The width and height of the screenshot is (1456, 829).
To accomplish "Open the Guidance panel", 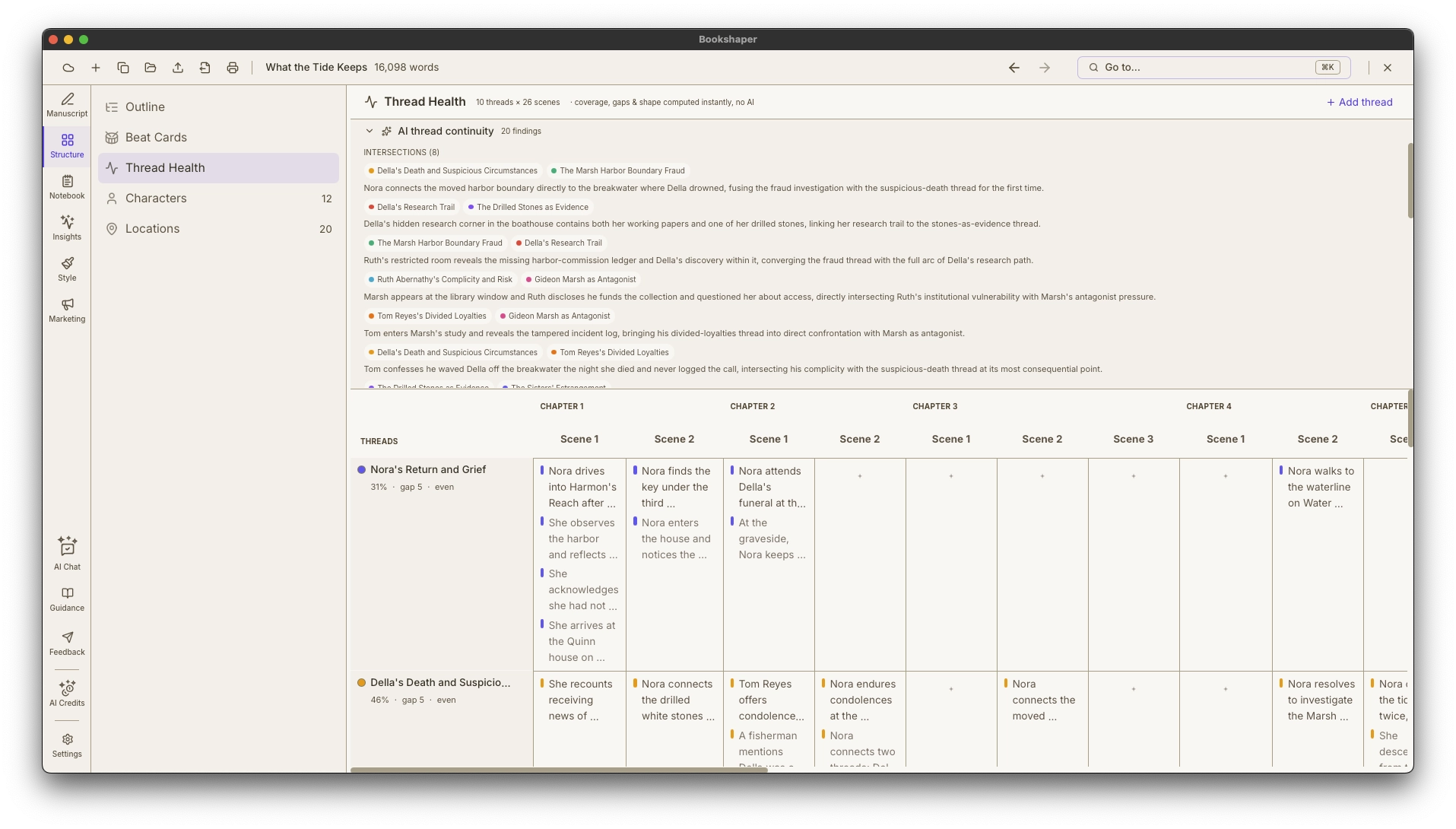I will pyautogui.click(x=67, y=599).
